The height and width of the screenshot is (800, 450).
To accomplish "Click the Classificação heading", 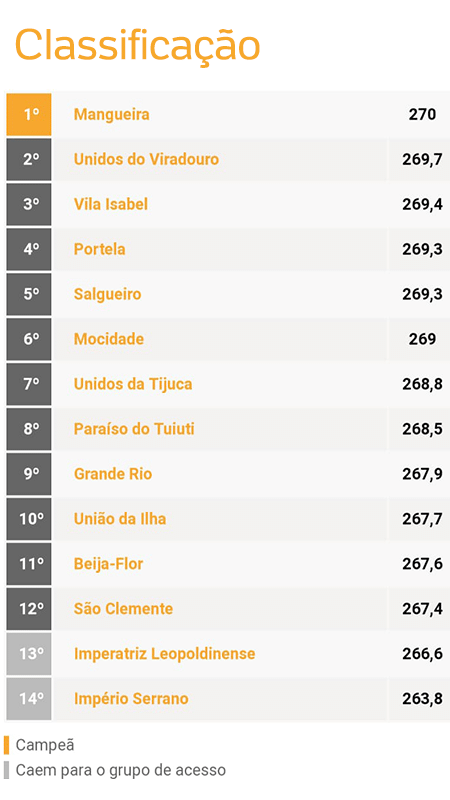I will tap(138, 46).
